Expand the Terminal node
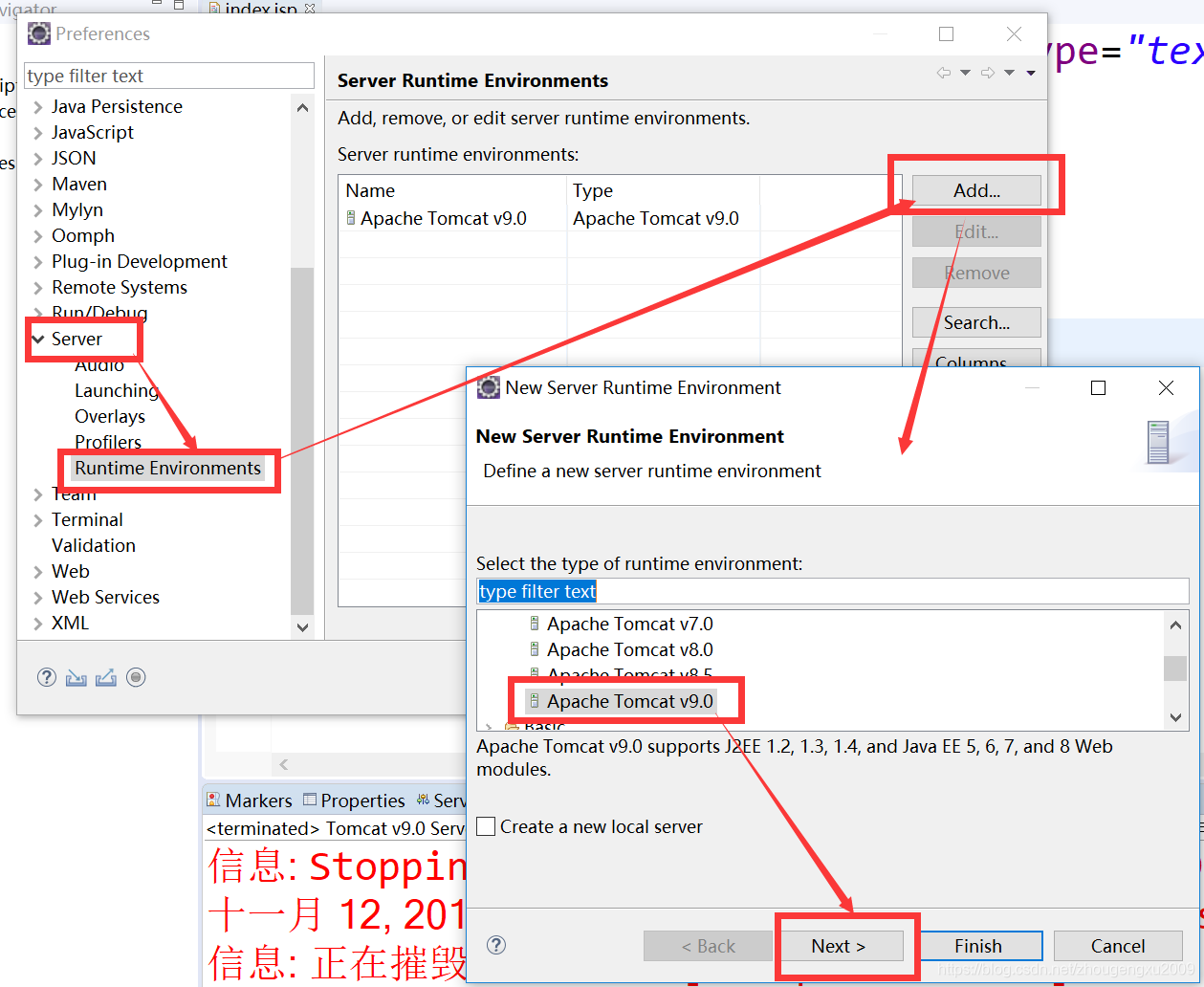The width and height of the screenshot is (1204, 987). coord(38,519)
